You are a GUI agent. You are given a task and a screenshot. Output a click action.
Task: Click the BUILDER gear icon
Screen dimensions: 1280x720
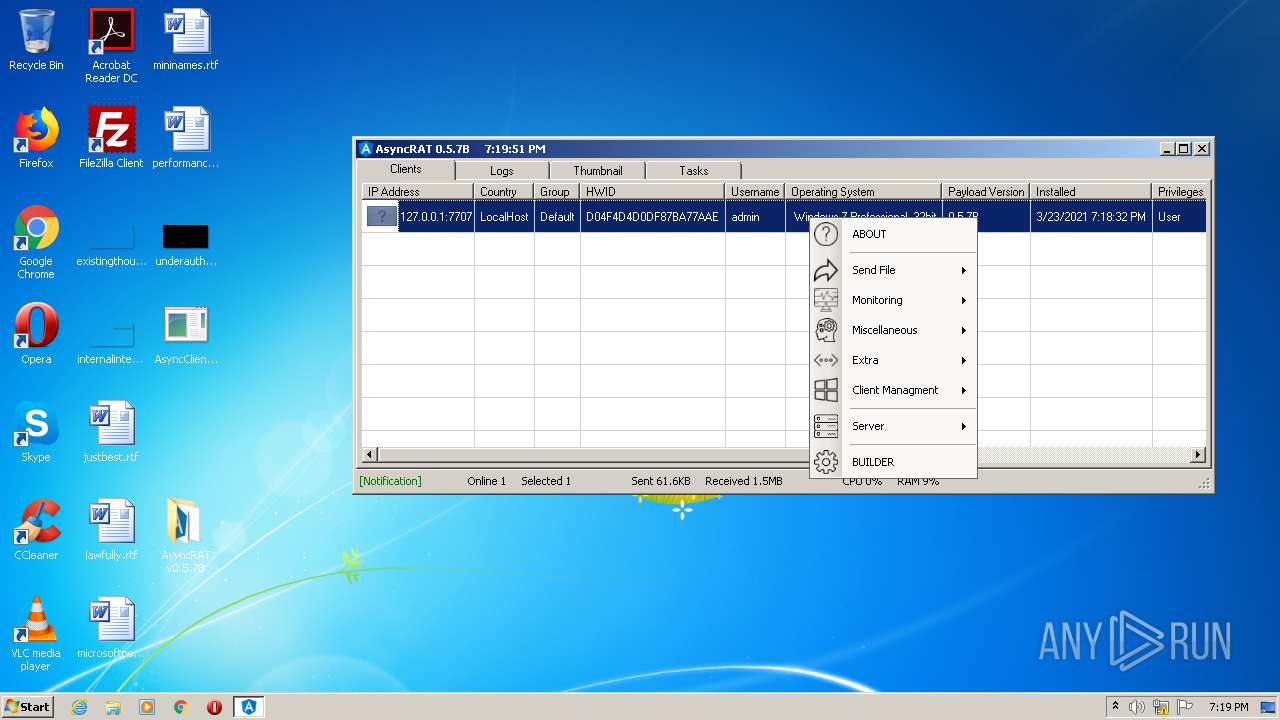click(825, 462)
